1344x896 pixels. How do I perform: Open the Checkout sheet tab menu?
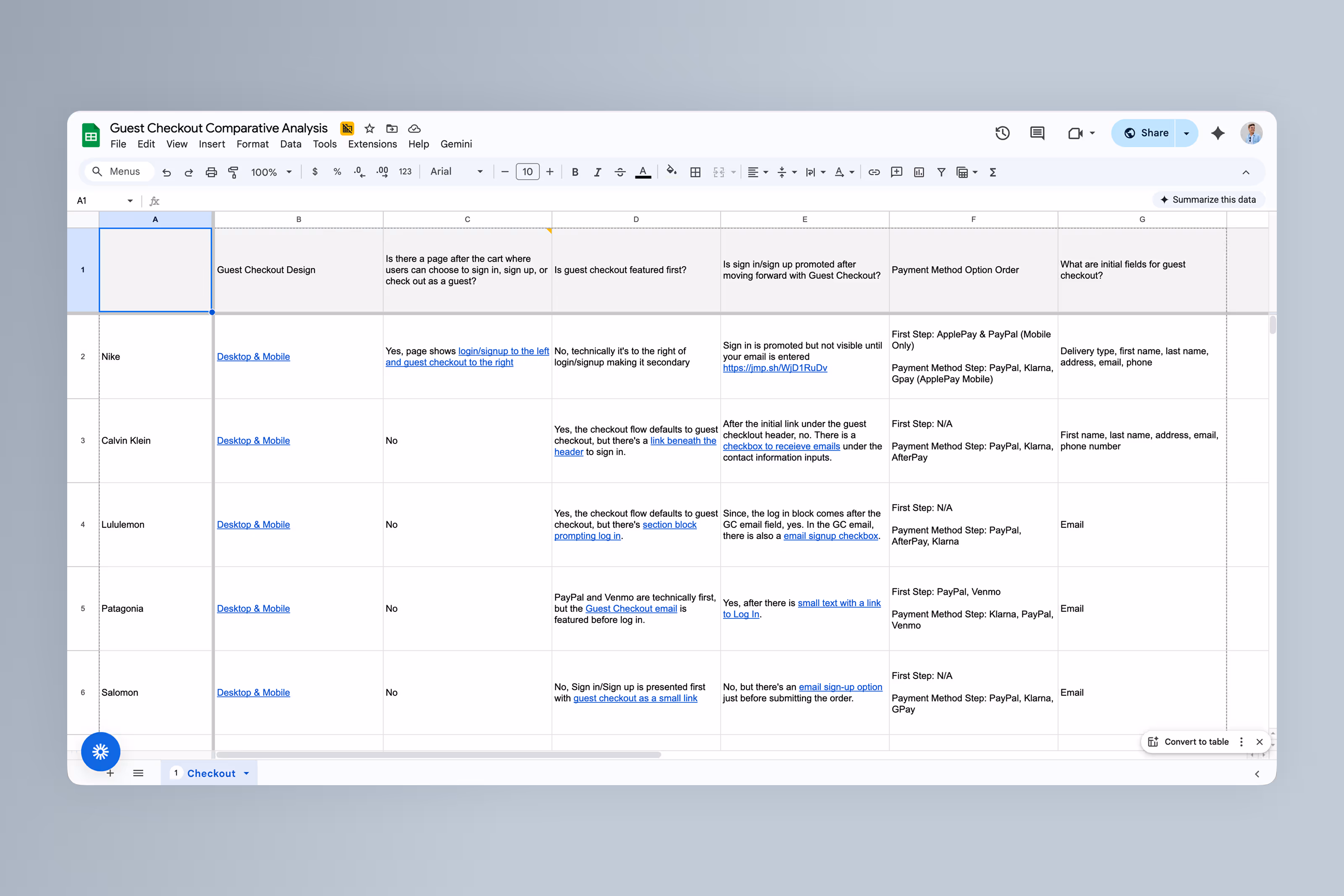tap(247, 773)
